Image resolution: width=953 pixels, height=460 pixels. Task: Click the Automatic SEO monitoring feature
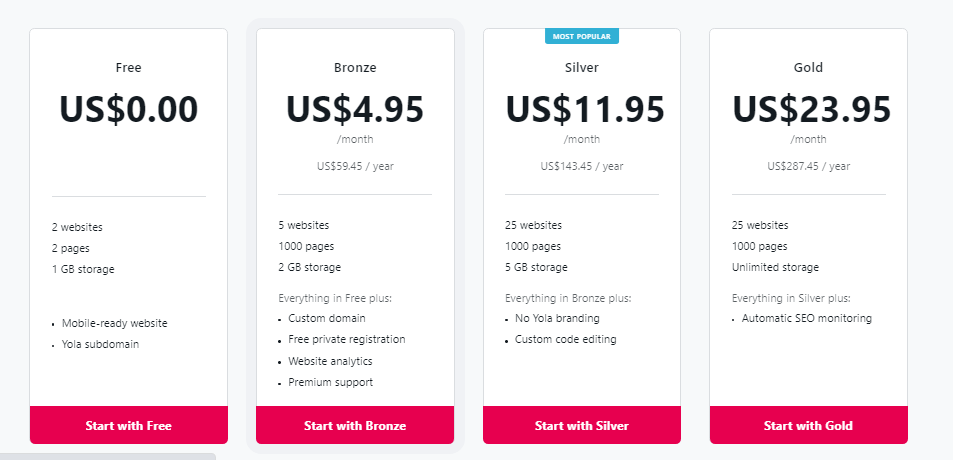coord(807,318)
